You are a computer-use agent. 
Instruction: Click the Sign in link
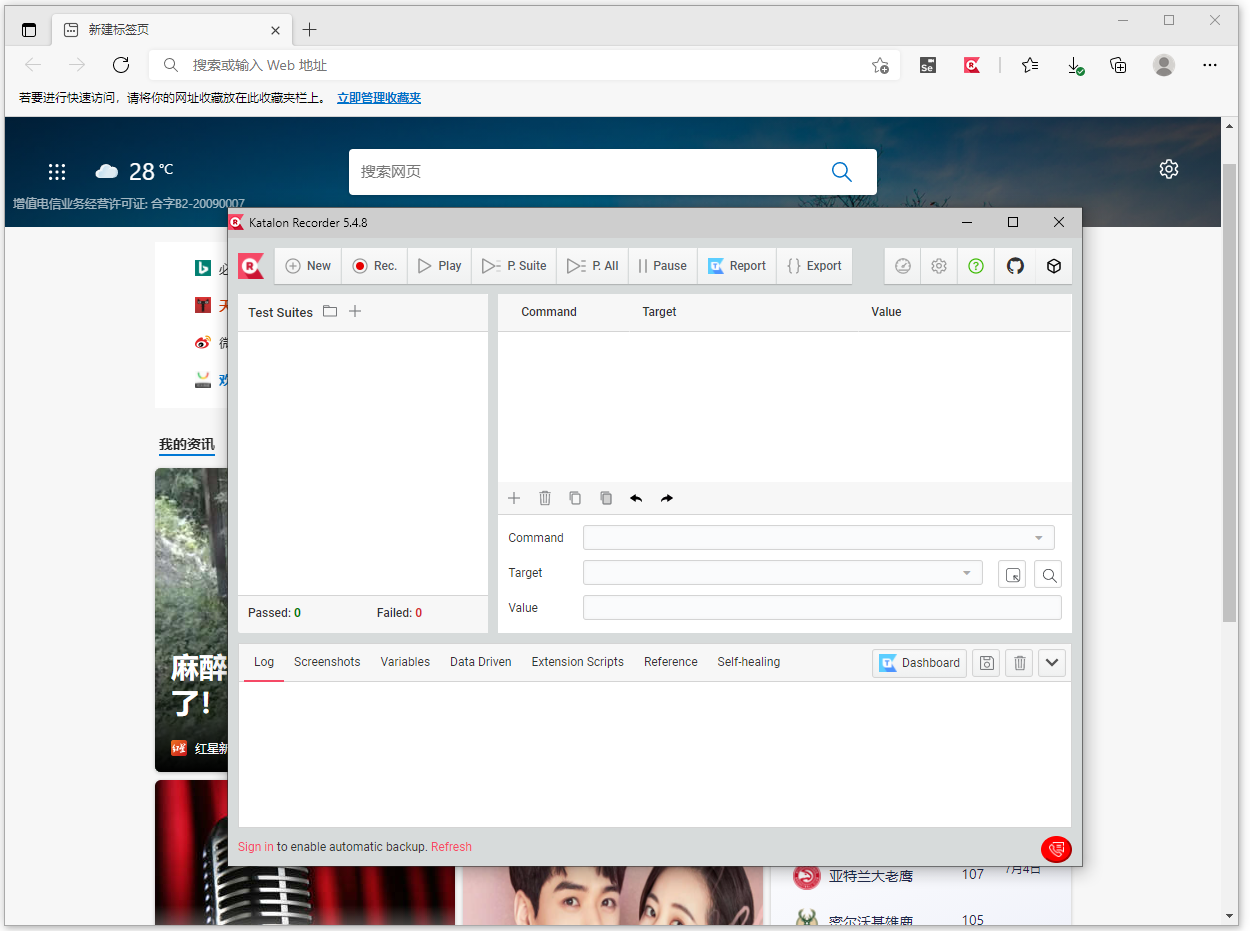point(256,847)
